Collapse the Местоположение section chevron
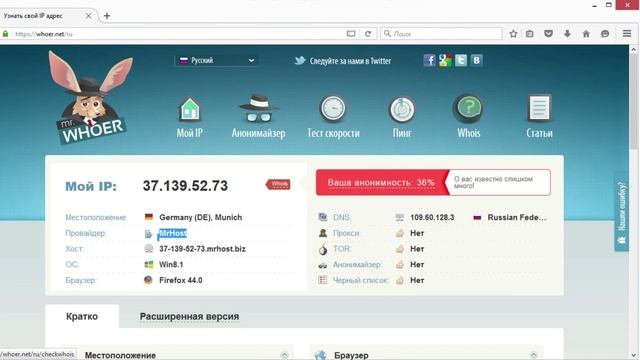 [x=284, y=355]
